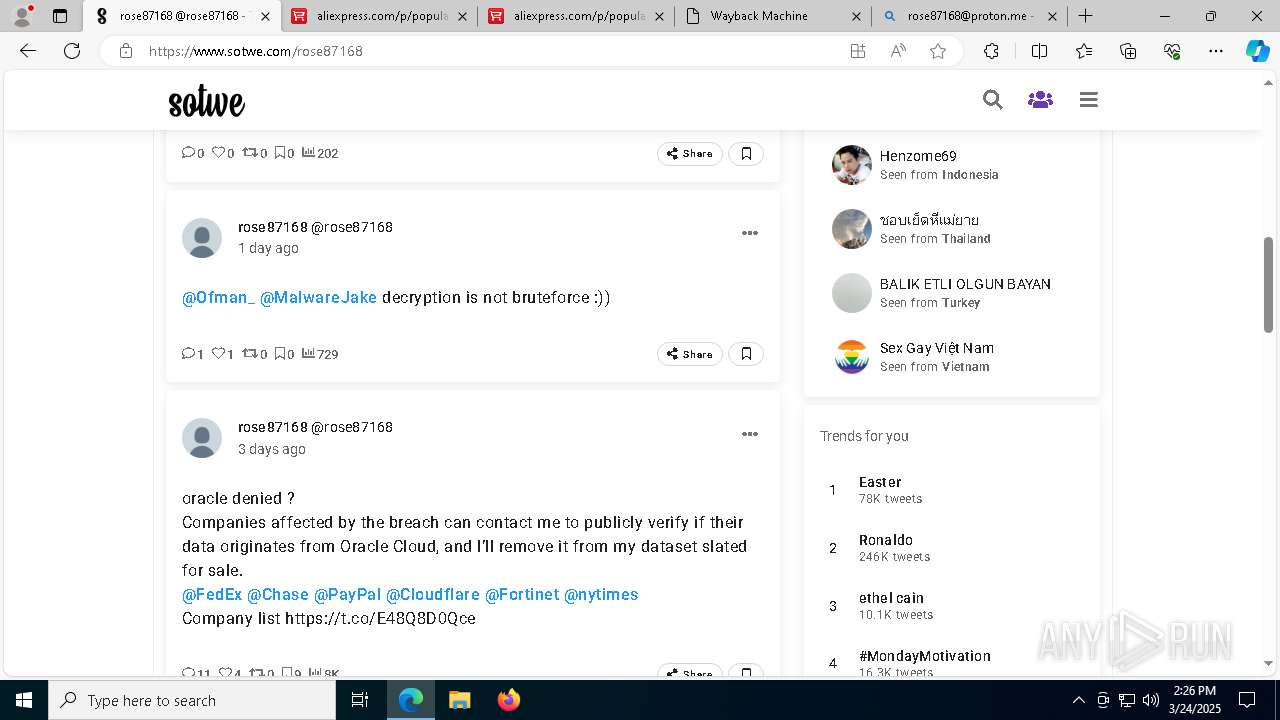The image size is (1280, 720).
Task: Switch to the rose87168@proton.me tab
Action: coord(969,16)
